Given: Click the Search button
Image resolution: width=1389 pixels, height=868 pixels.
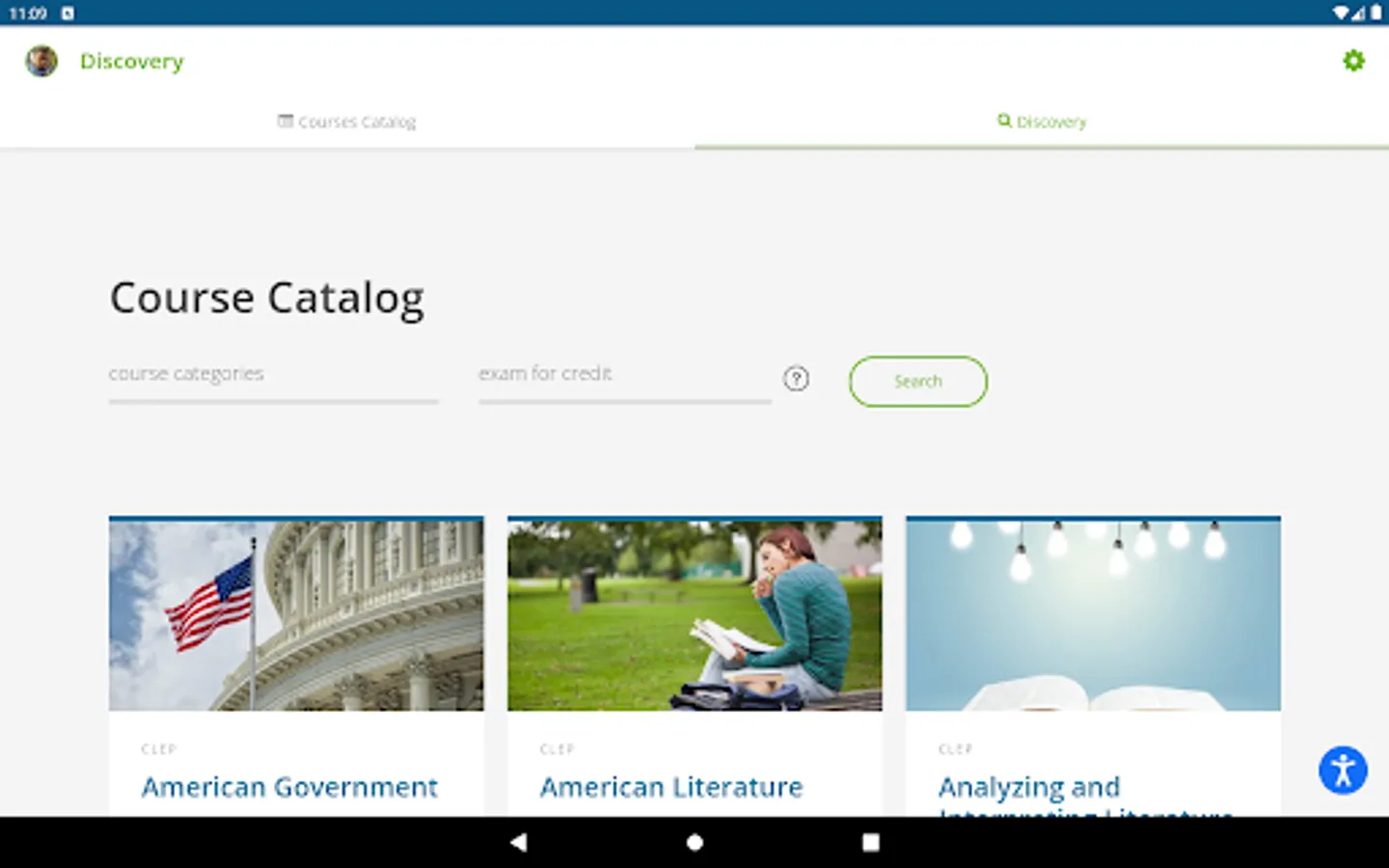Looking at the screenshot, I should coord(918,381).
